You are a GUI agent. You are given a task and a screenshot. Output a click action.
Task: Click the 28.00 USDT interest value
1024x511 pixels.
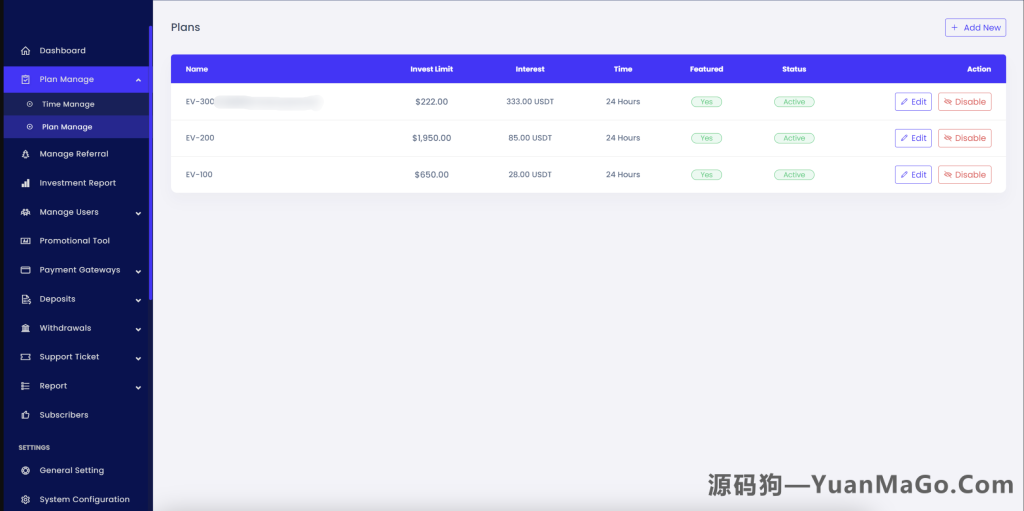click(529, 174)
